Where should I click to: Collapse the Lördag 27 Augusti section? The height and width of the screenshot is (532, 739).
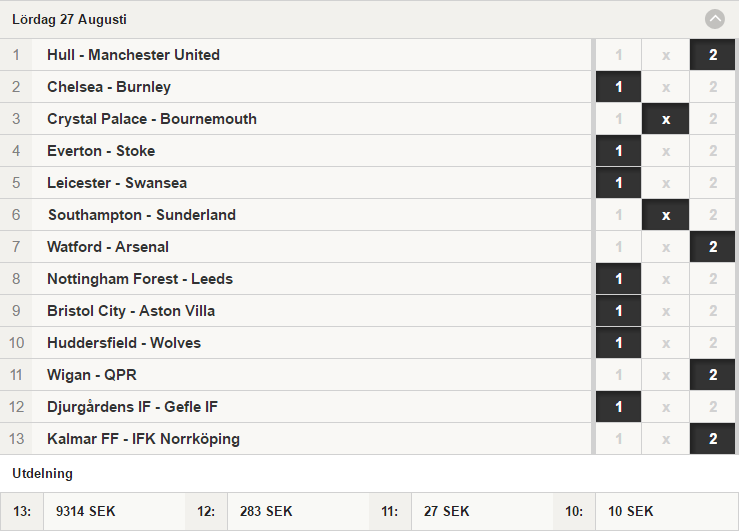click(x=714, y=19)
